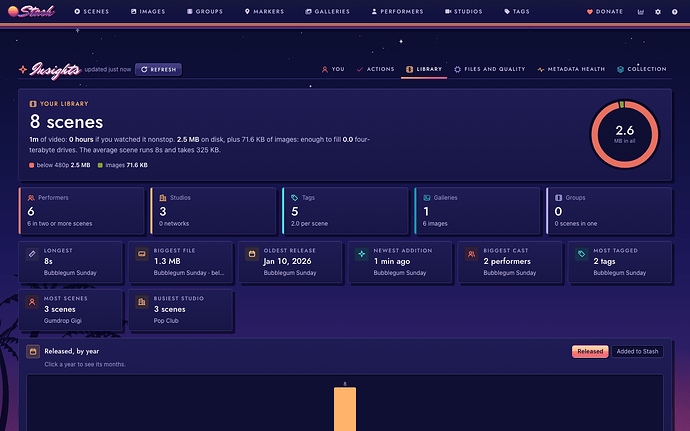Image resolution: width=690 pixels, height=431 pixels.
Task: Click the images legend swatch
Action: tap(100, 166)
